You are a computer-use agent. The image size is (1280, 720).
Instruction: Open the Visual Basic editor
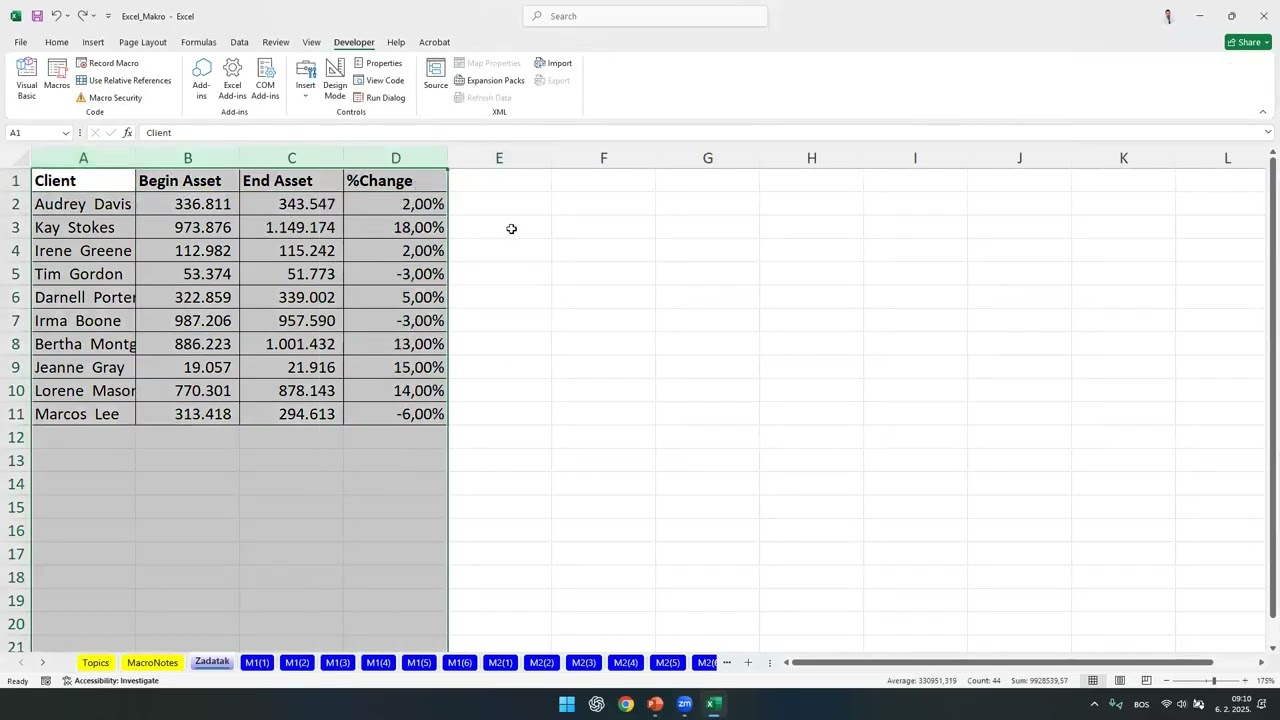[27, 79]
